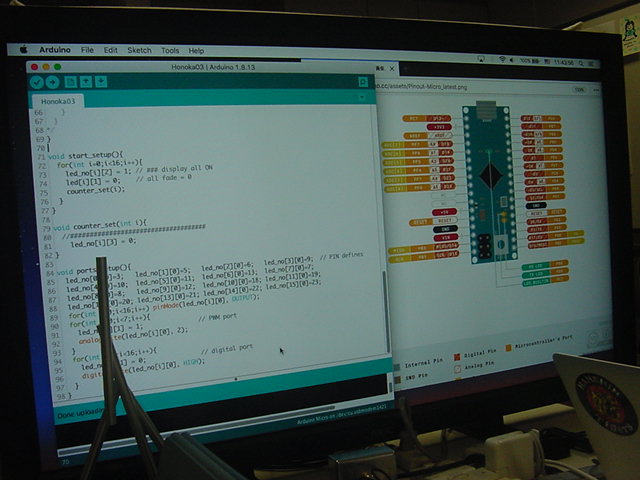Click the 'Done uploading' status message

[80, 413]
